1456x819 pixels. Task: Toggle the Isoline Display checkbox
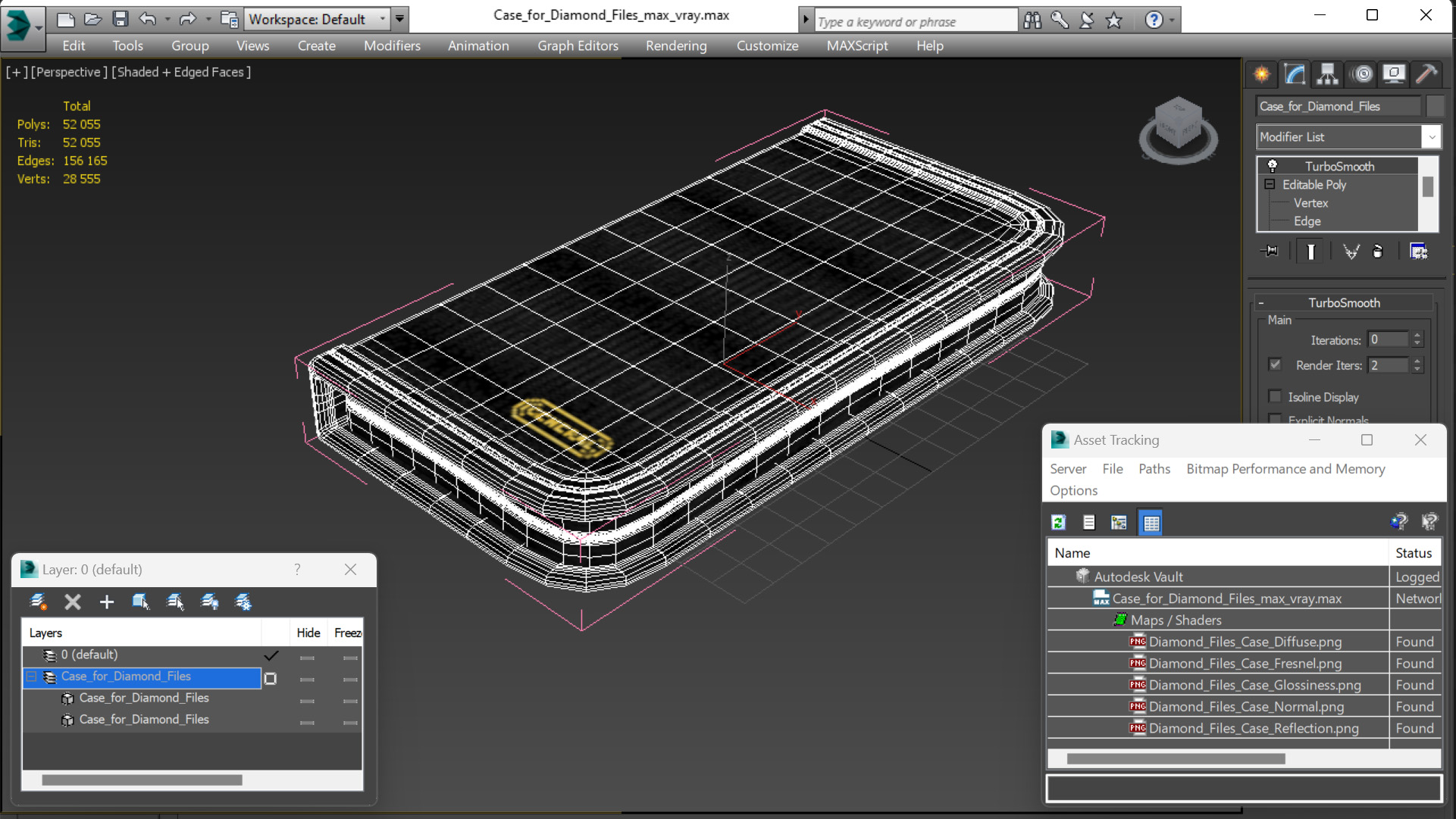[x=1275, y=396]
